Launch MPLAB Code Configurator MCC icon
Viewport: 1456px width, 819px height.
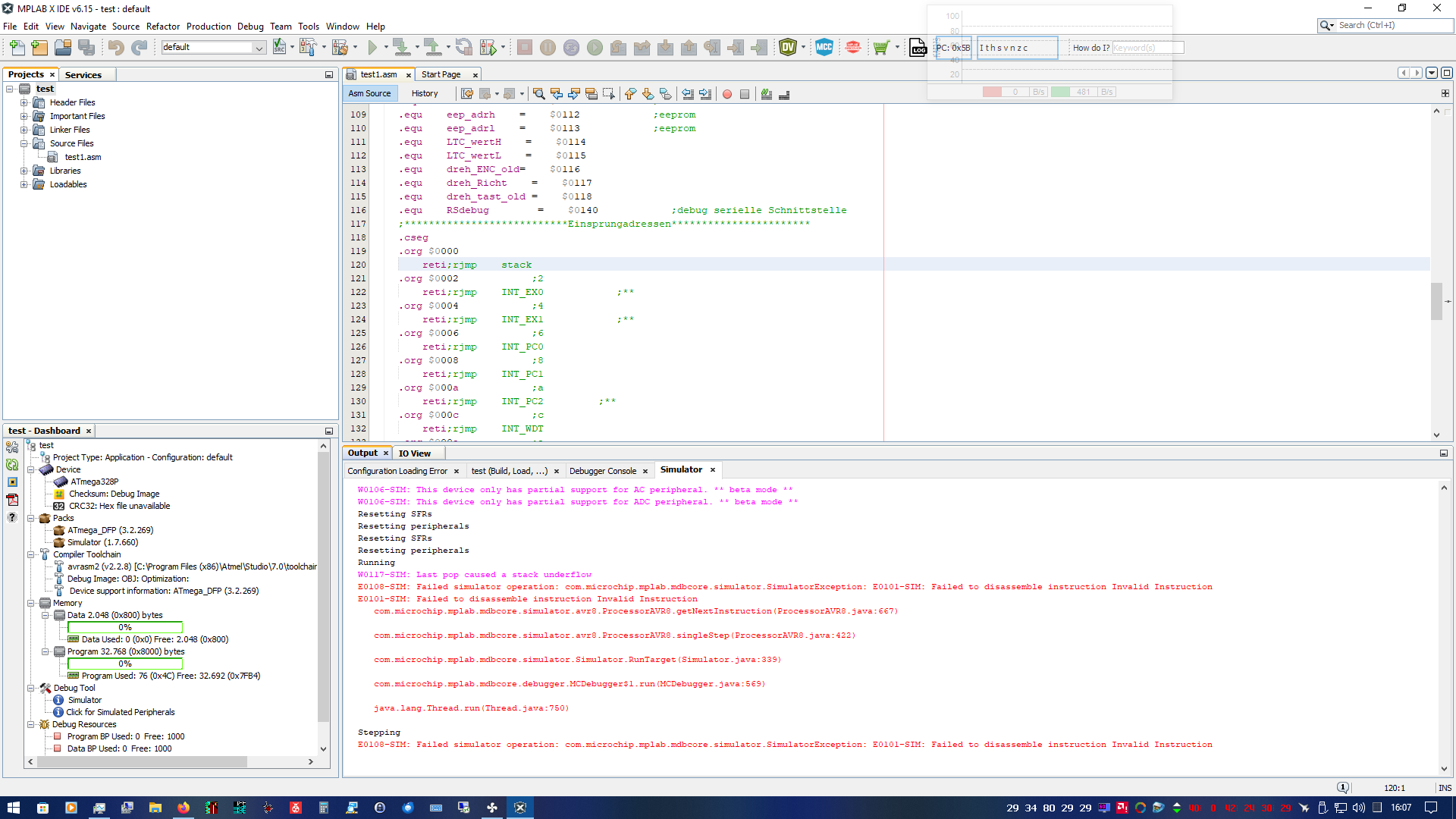[x=824, y=48]
